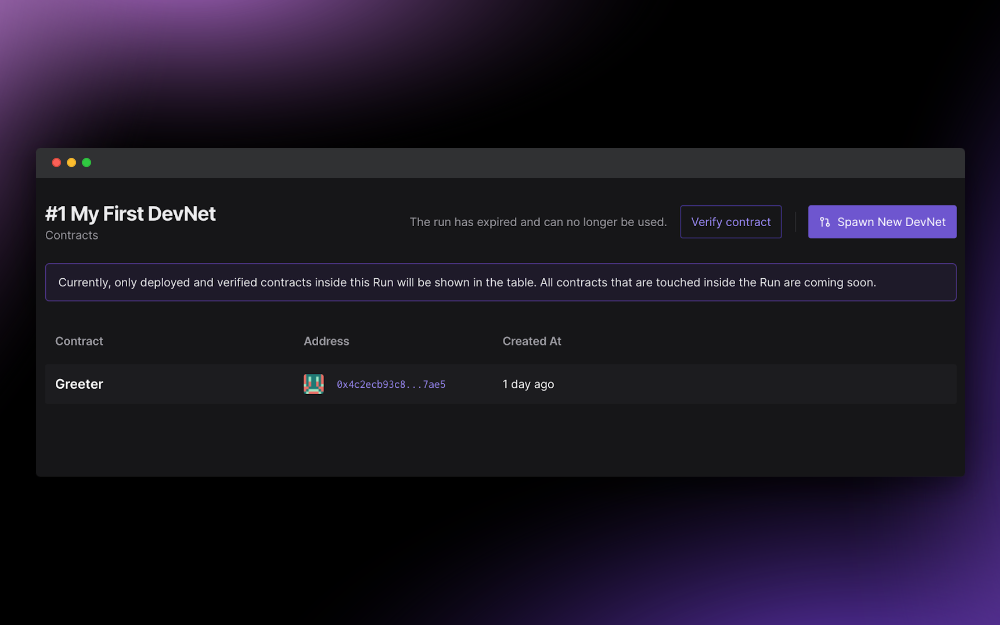Click the Address column header
Viewport: 1000px width, 625px height.
click(x=326, y=341)
